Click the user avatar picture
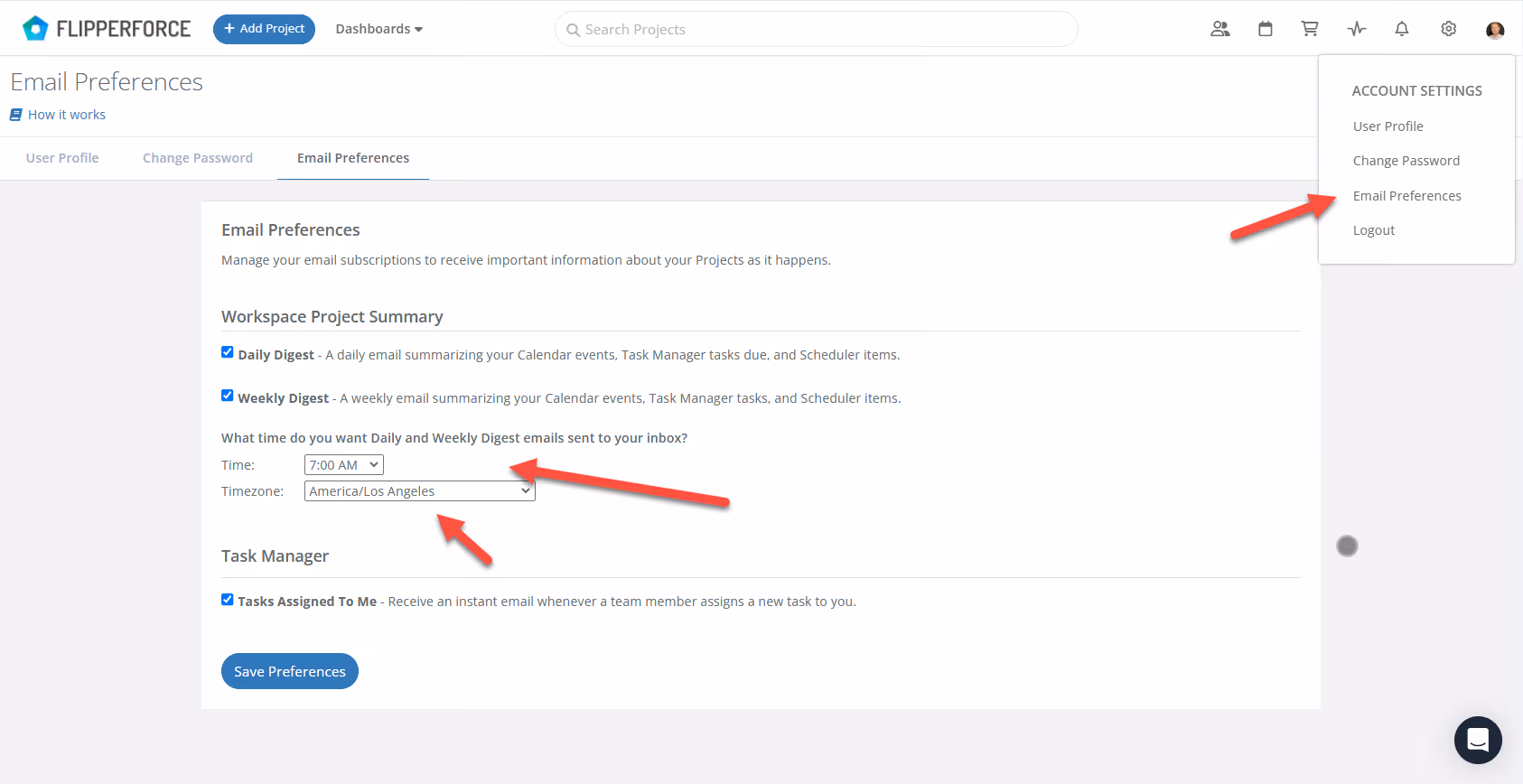The height and width of the screenshot is (784, 1523). pos(1495,30)
